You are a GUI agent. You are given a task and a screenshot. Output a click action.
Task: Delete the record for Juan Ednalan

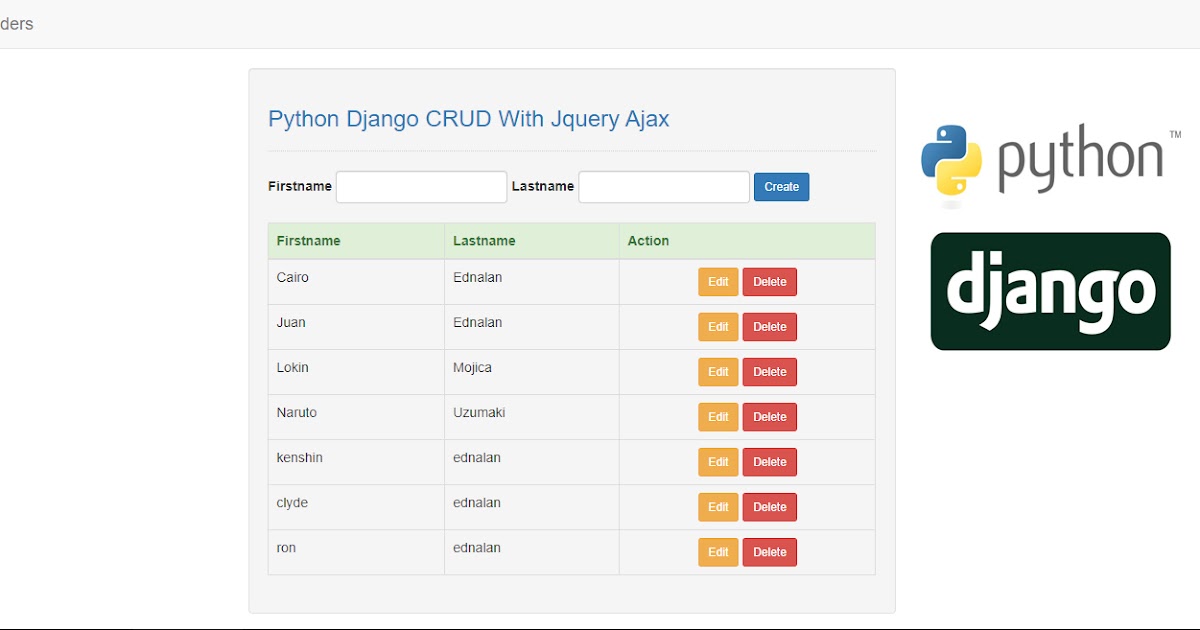(x=769, y=326)
